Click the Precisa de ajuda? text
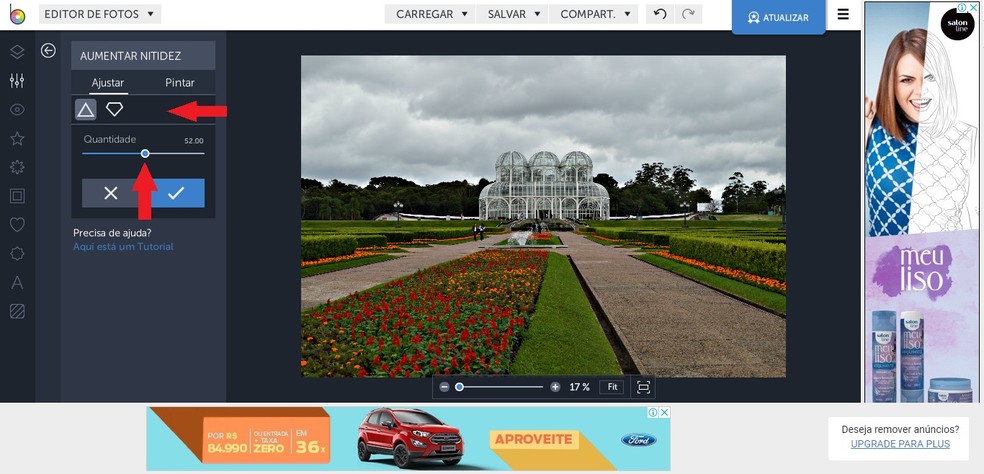Screen dimensions: 984x474 pos(112,233)
